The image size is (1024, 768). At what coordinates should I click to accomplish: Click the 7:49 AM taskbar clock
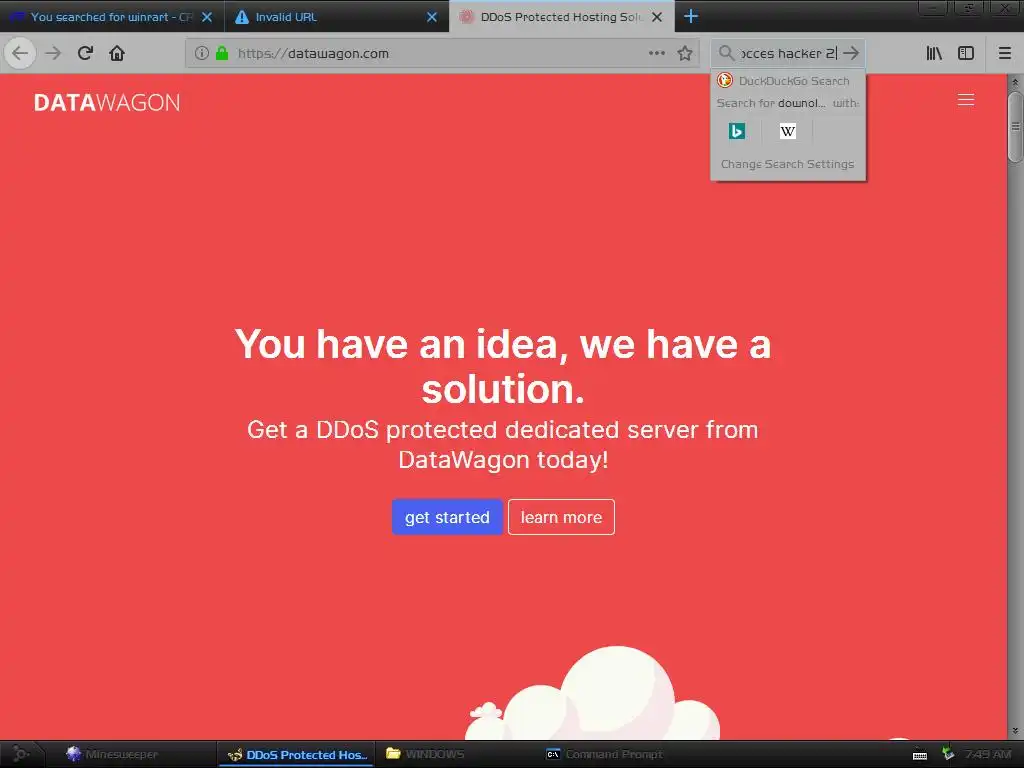tap(988, 754)
